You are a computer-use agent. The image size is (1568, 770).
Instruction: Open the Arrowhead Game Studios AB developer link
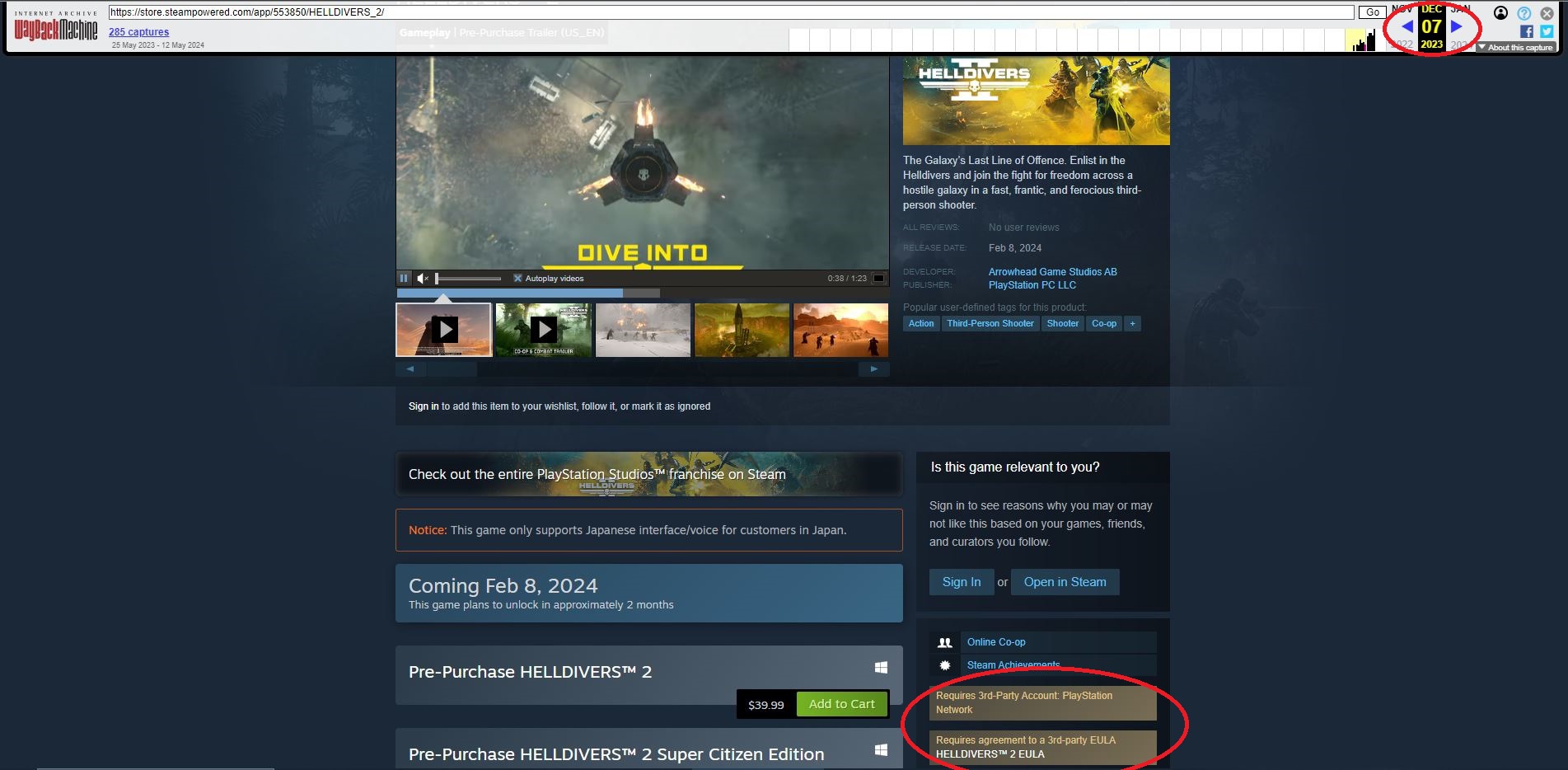(x=1052, y=272)
